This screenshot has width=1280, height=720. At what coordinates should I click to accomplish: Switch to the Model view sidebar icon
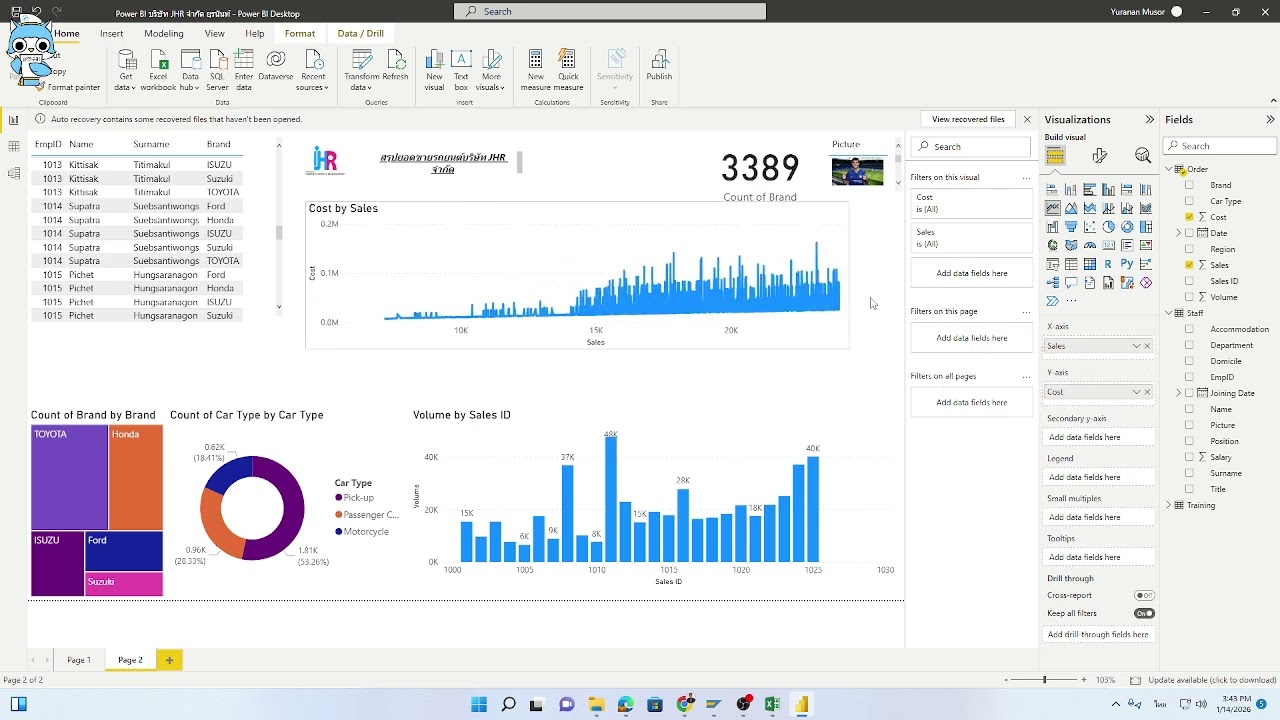(x=14, y=173)
